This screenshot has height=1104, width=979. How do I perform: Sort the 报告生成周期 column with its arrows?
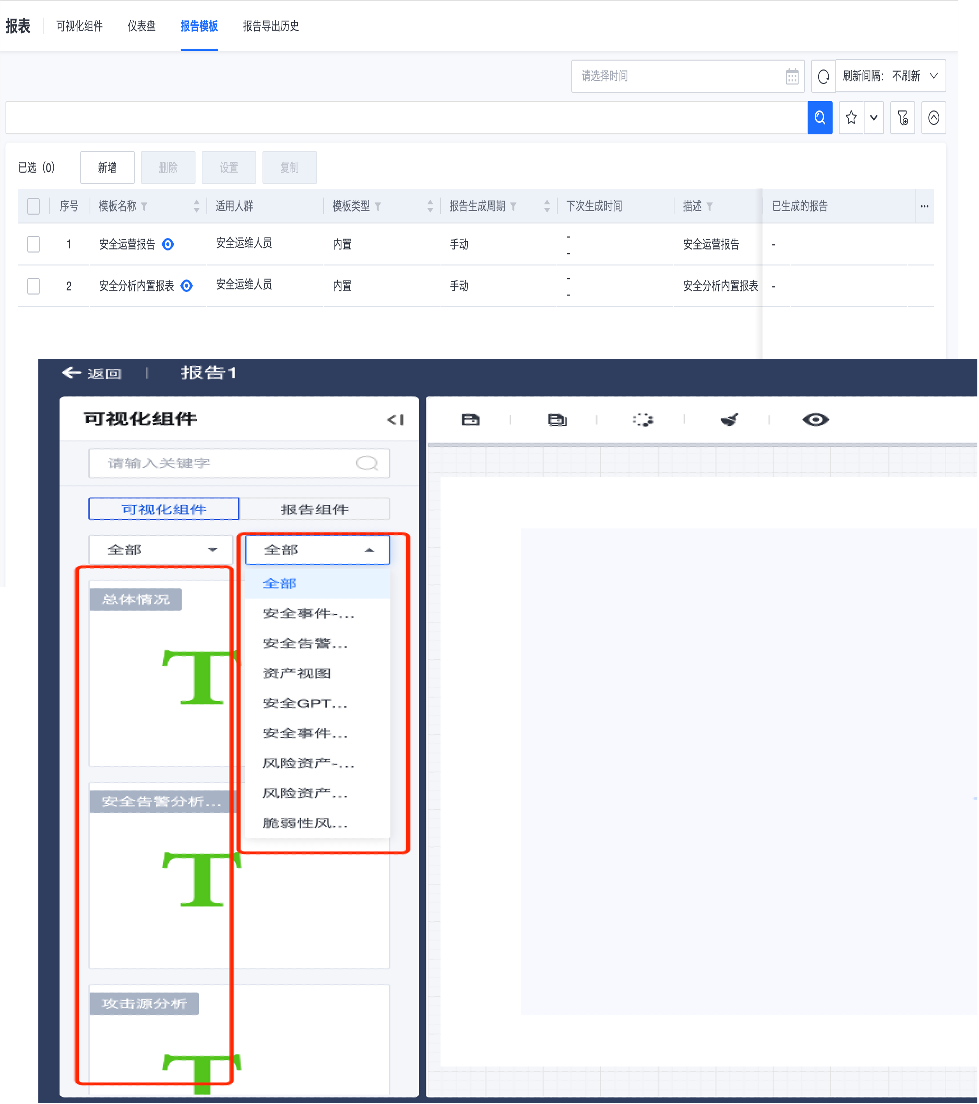547,206
